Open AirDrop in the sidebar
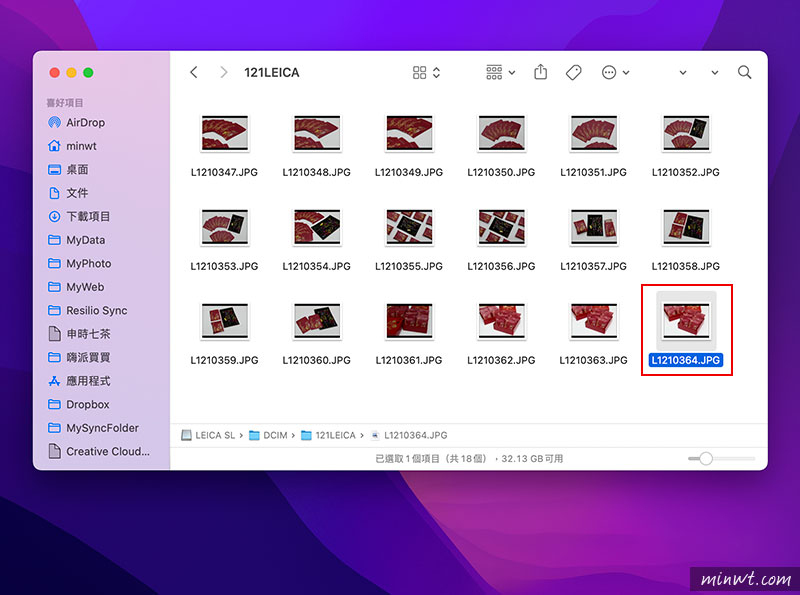800x595 pixels. pos(77,122)
